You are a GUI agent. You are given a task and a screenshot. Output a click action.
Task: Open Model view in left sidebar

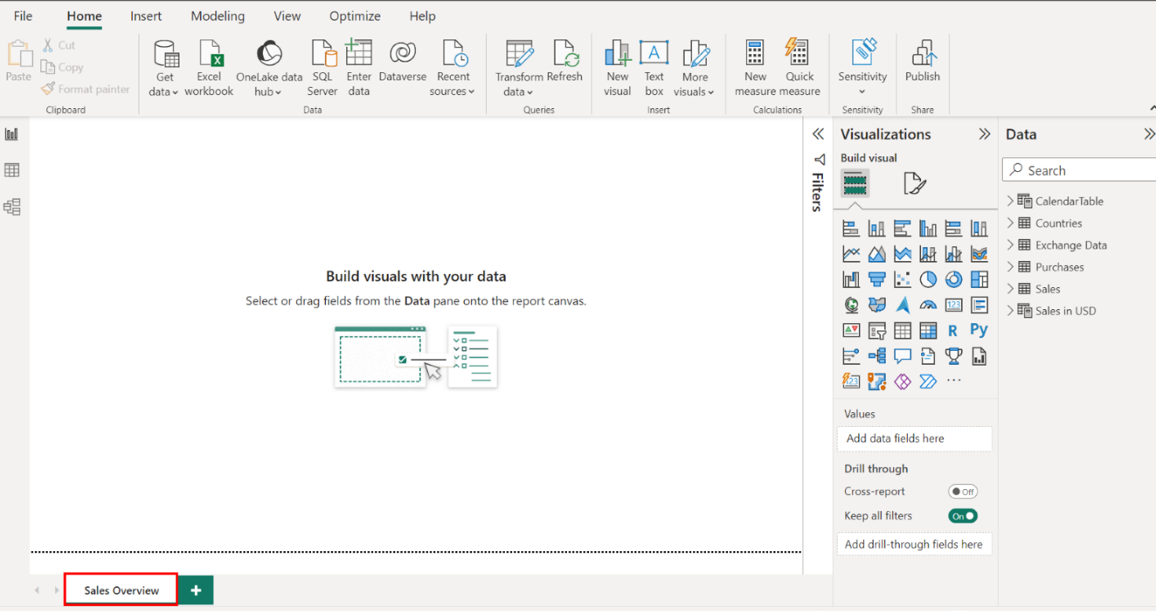pos(12,207)
